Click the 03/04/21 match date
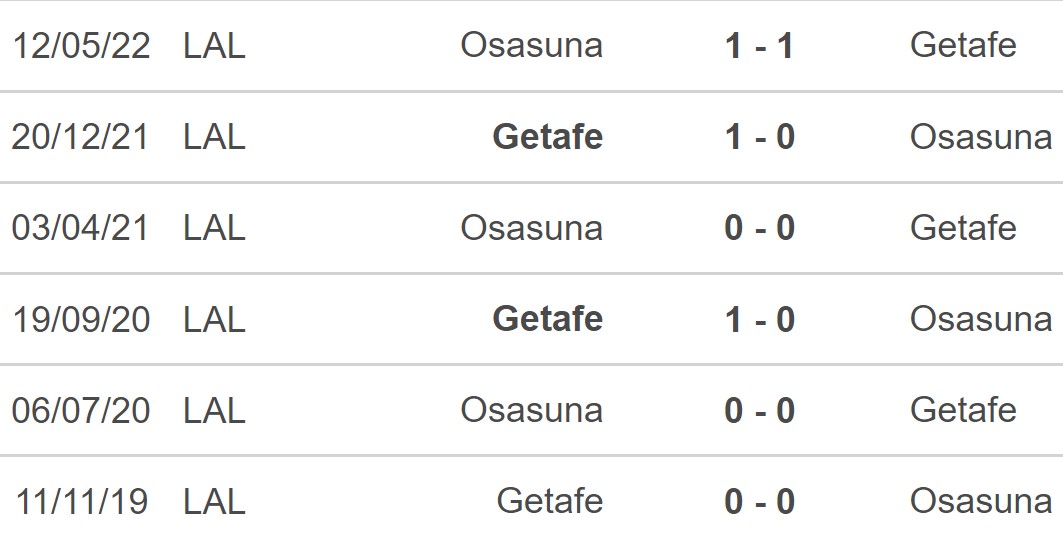1063x545 pixels. click(x=81, y=228)
